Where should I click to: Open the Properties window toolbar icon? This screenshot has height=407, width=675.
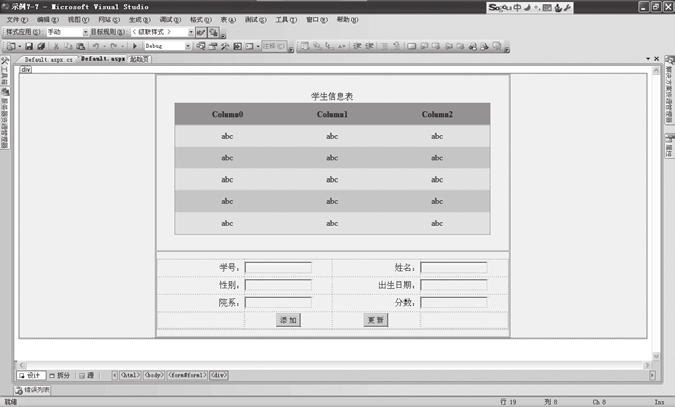(213, 46)
